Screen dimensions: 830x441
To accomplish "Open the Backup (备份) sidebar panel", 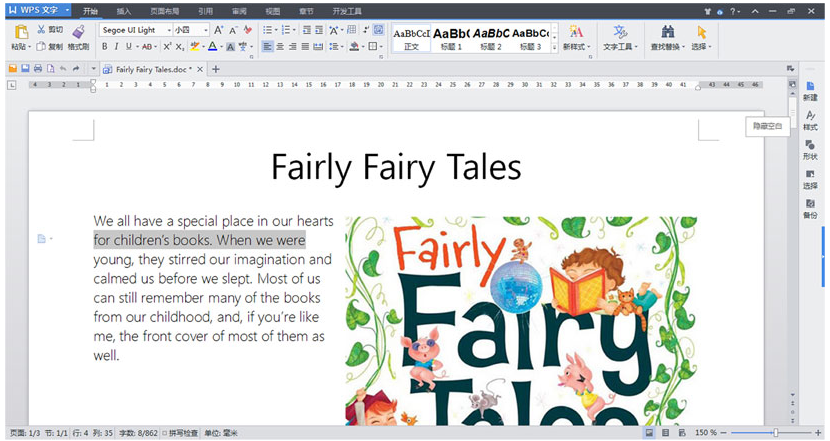I will tap(810, 209).
